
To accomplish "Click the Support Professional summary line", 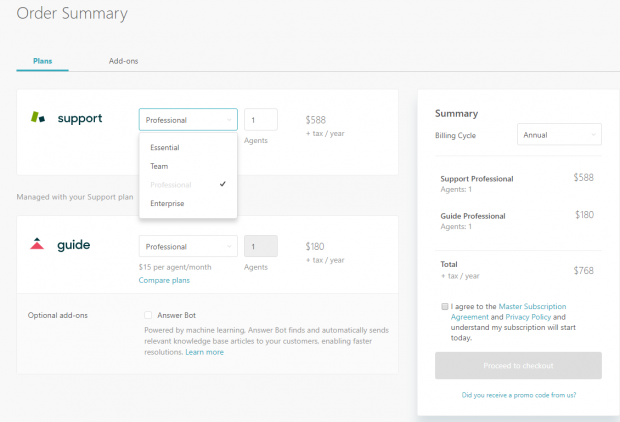I will point(476,179).
